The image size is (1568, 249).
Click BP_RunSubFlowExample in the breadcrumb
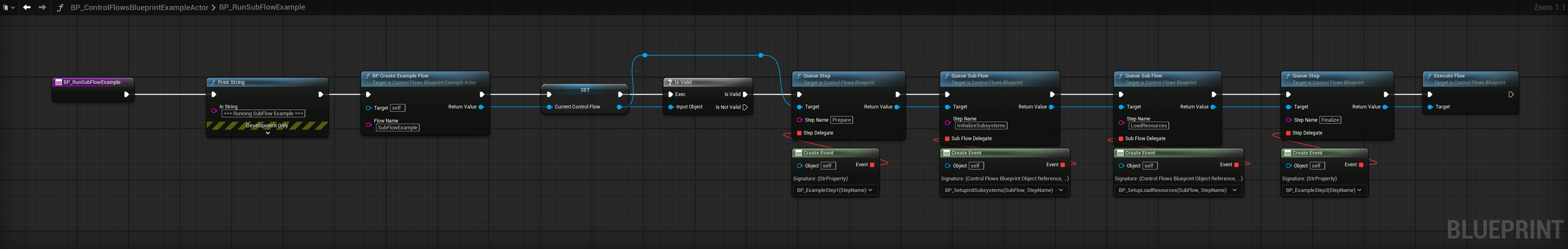[x=262, y=7]
